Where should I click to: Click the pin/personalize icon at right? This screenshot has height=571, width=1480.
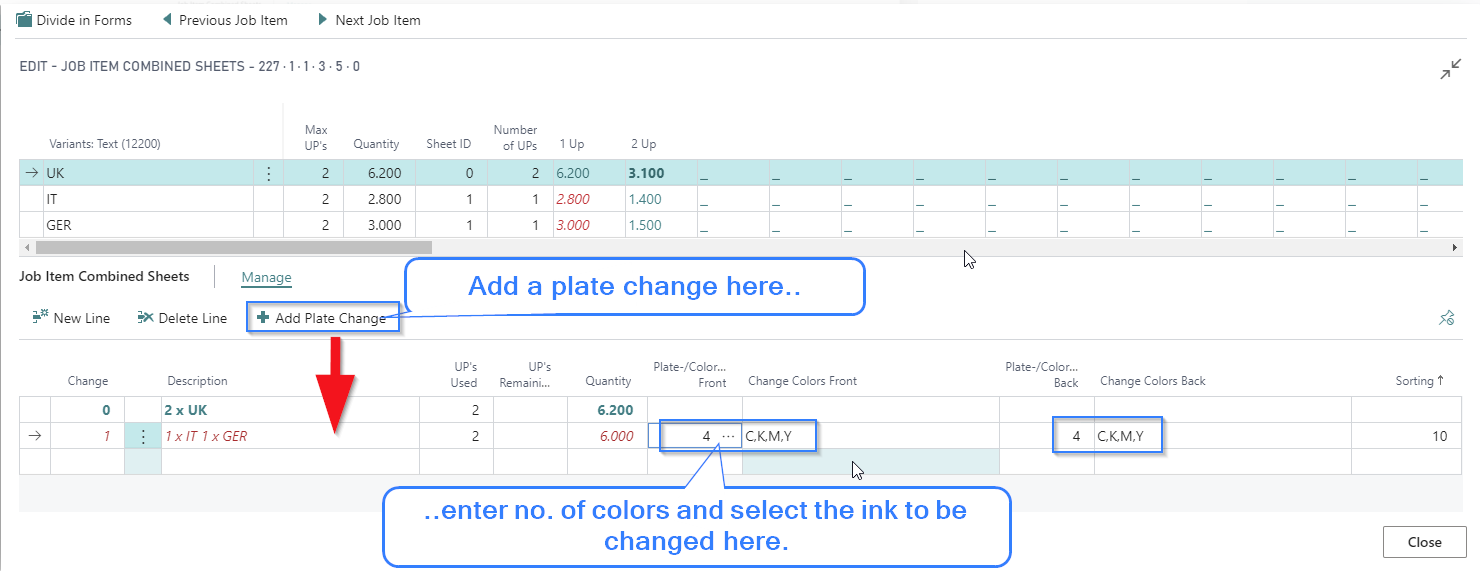coord(1446,318)
